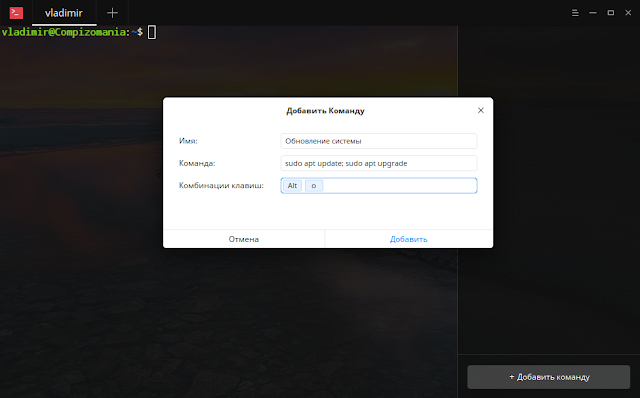Image resolution: width=640 pixels, height=398 pixels.
Task: Confirm with the Добавить button
Action: [x=409, y=239]
